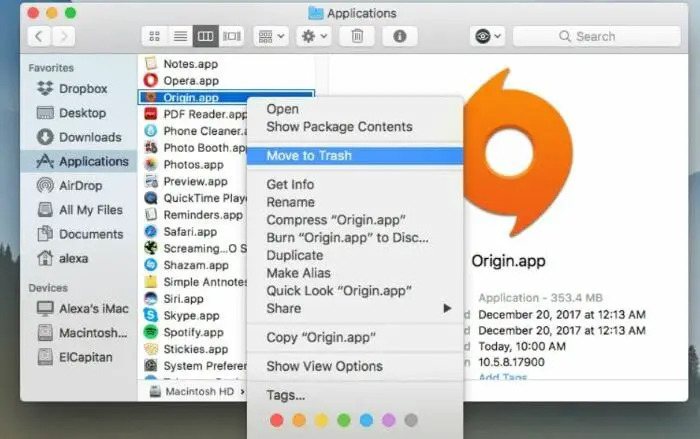Switch to Cover Flow view
700x439 pixels.
[231, 36]
